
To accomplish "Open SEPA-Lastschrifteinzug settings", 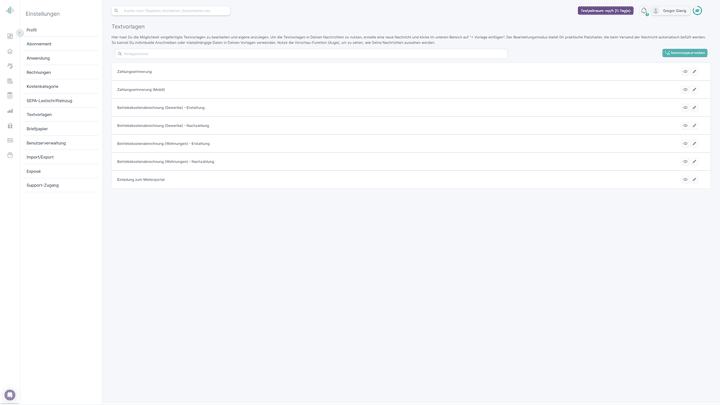I will 49,101.
